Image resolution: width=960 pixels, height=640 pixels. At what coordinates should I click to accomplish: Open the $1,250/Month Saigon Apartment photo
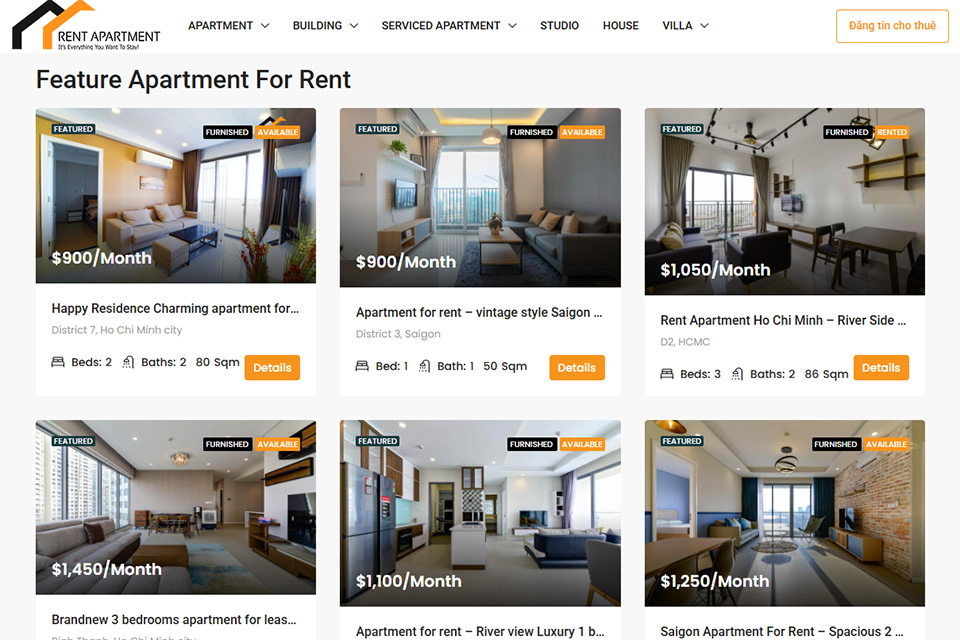784,513
